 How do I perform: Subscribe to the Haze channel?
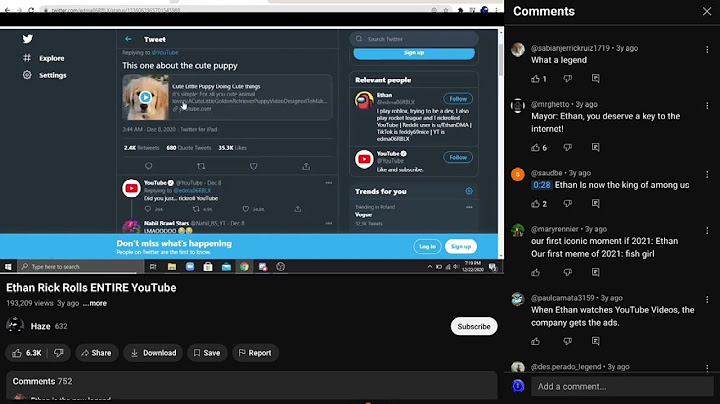[473, 326]
